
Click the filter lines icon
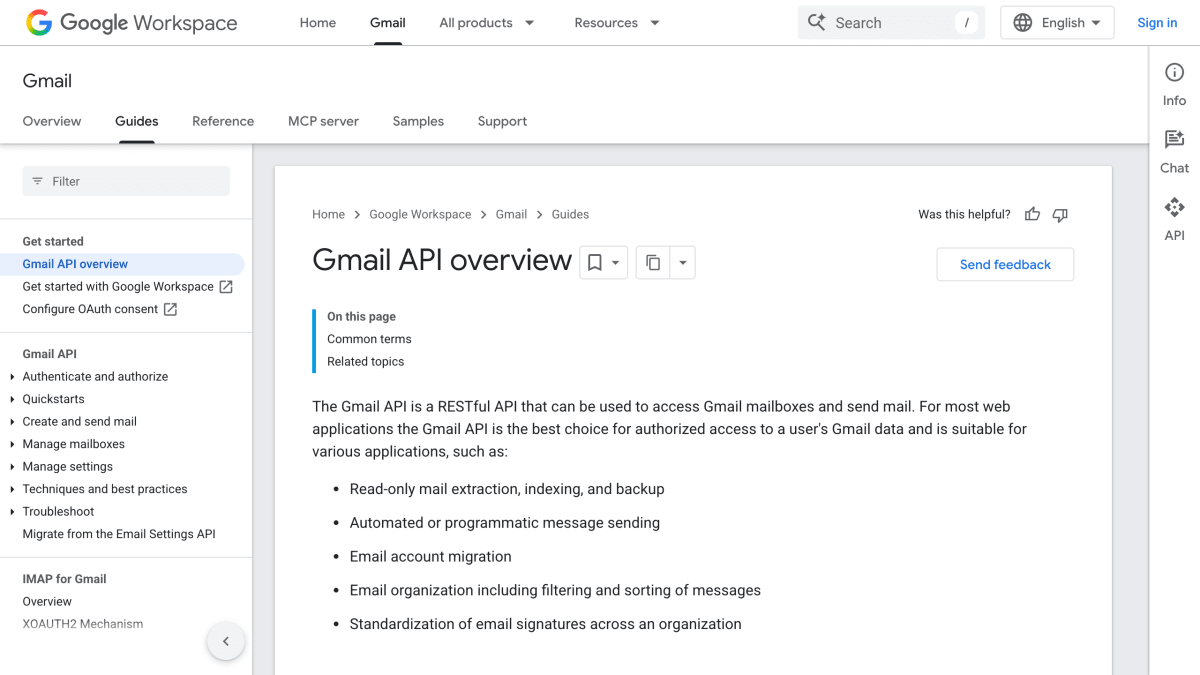(38, 181)
